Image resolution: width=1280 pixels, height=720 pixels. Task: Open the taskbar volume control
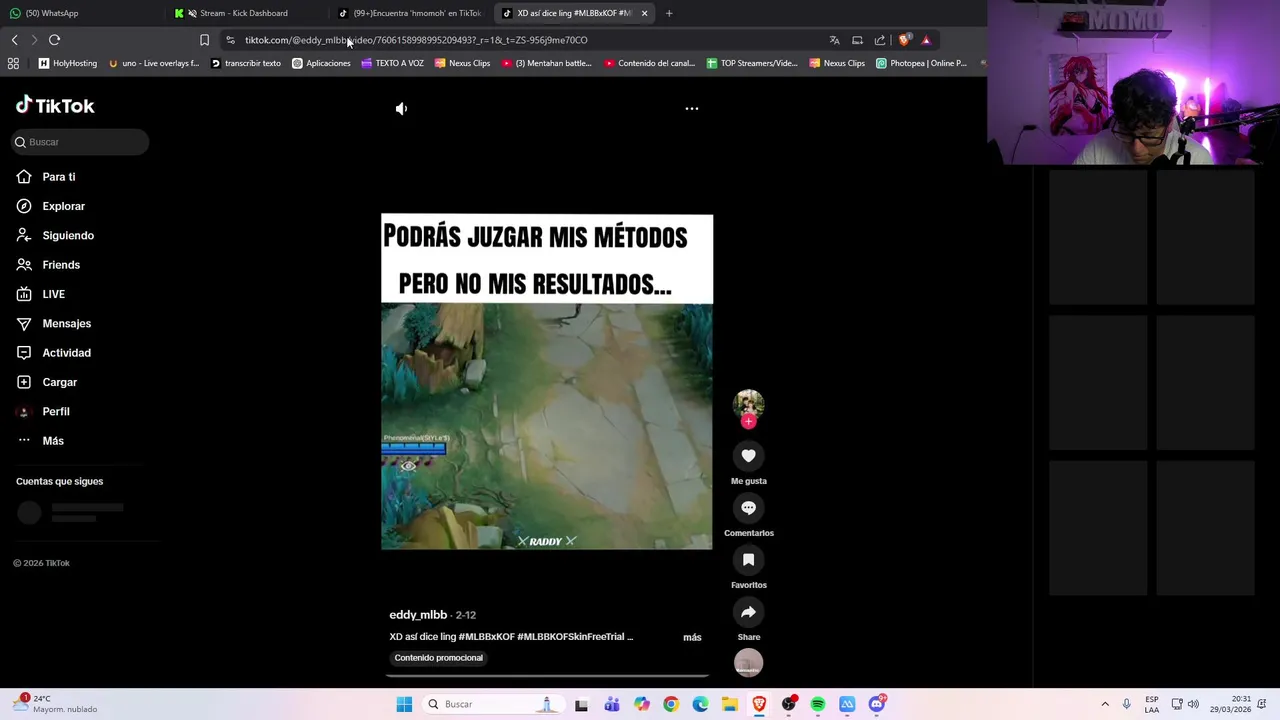(1193, 704)
